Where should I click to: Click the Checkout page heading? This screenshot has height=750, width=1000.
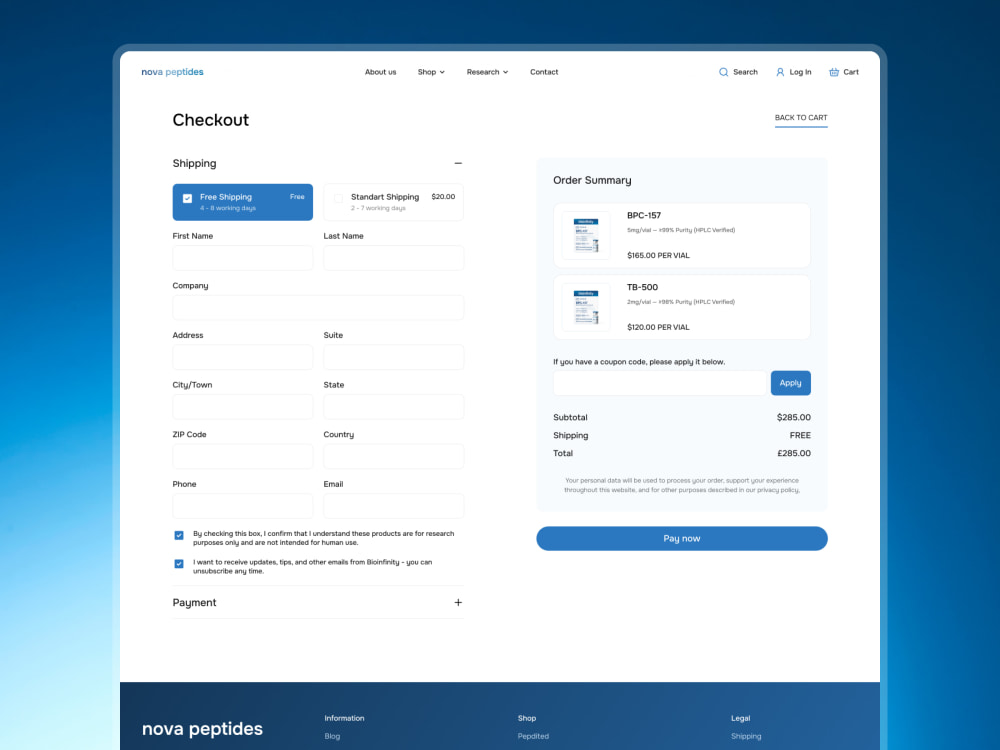click(210, 120)
